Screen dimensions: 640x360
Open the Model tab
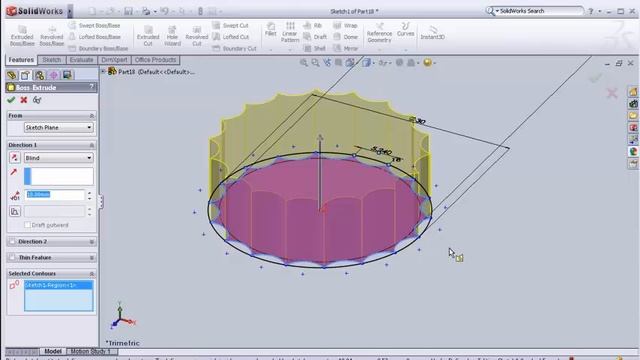click(53, 351)
